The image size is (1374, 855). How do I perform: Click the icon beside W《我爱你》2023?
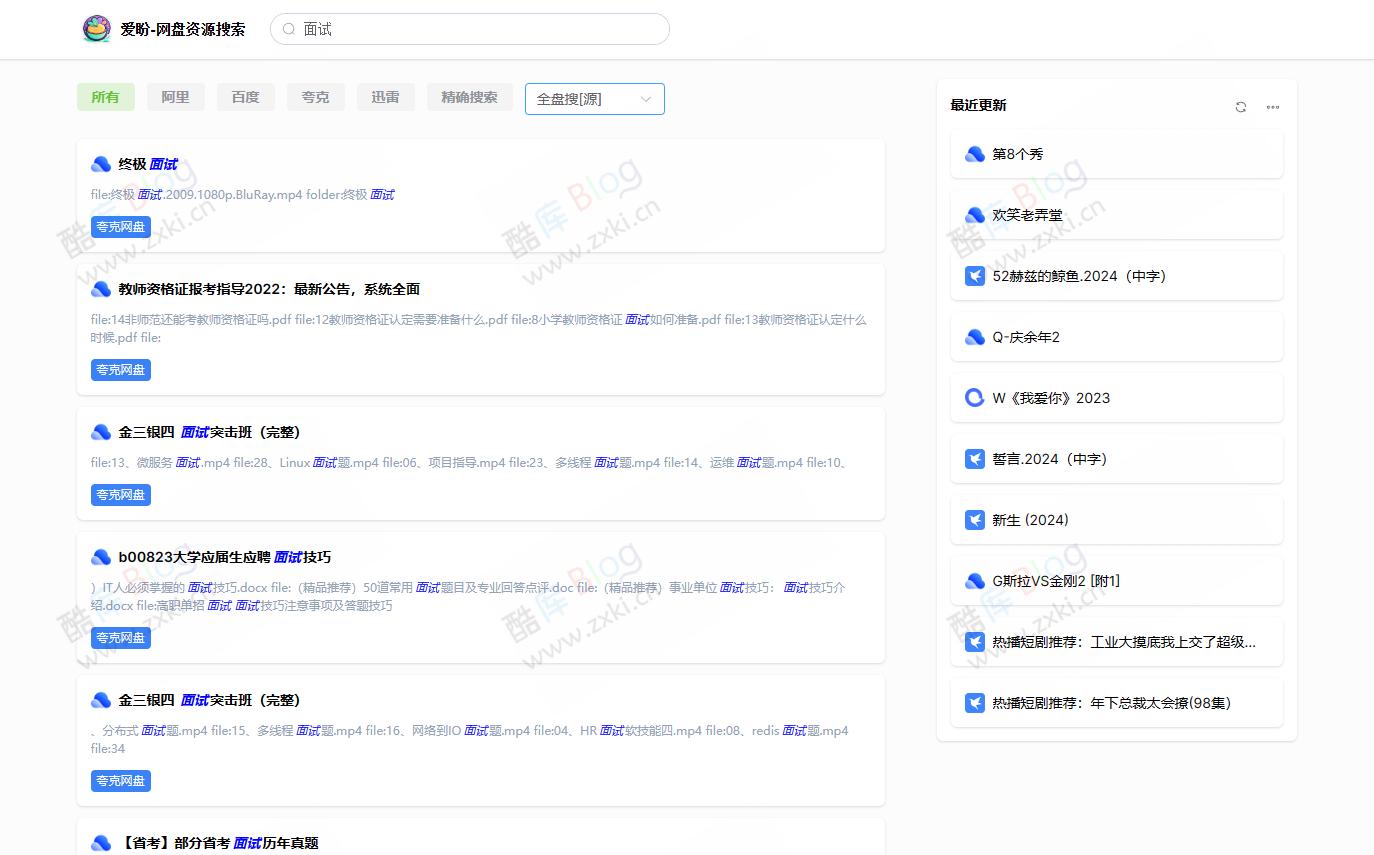pyautogui.click(x=974, y=397)
